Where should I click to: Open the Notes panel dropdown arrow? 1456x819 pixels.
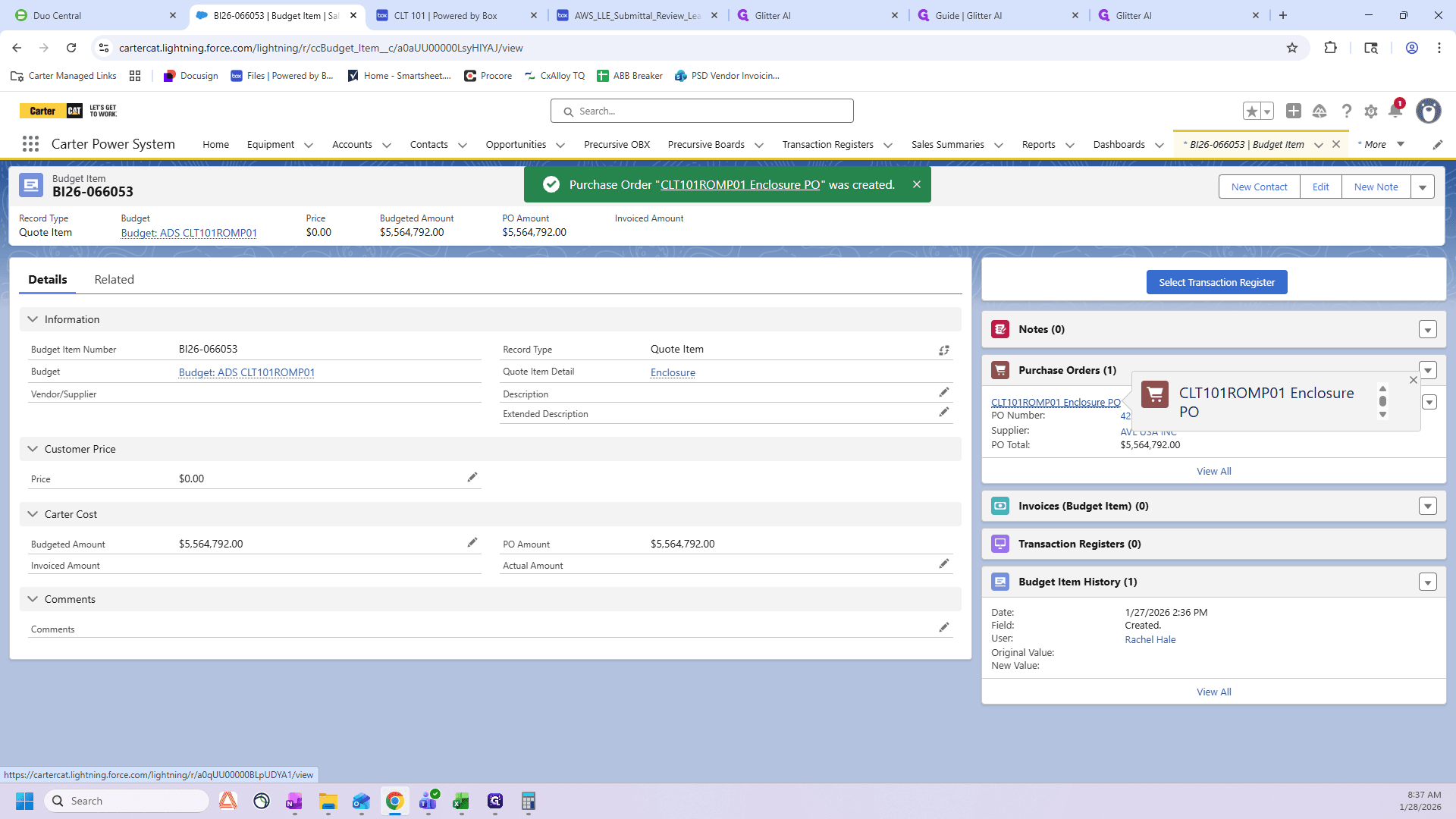point(1428,330)
